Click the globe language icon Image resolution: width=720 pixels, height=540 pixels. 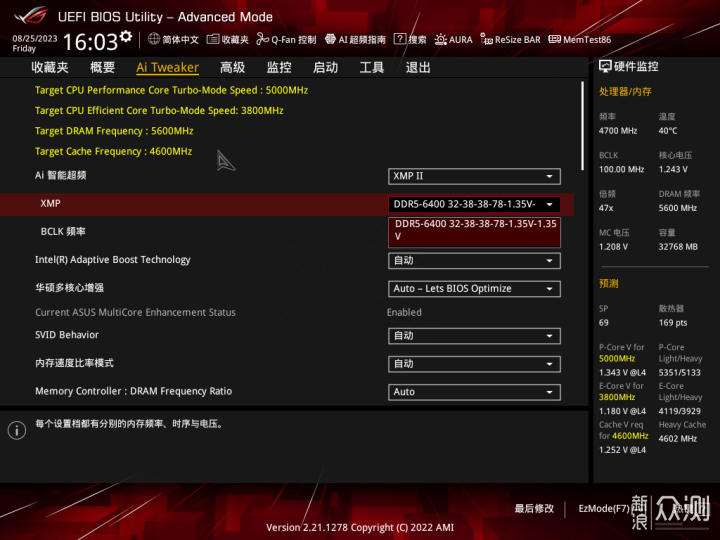pyautogui.click(x=154, y=39)
